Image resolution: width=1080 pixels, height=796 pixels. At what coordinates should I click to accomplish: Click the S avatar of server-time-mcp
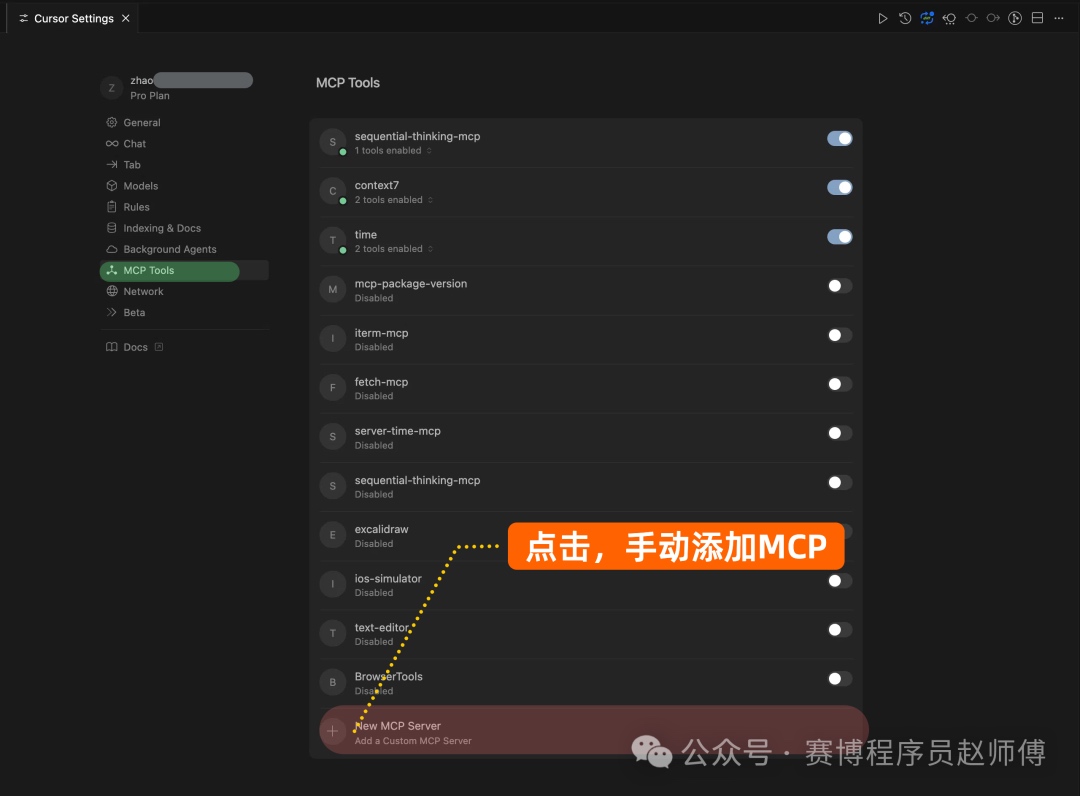(333, 437)
